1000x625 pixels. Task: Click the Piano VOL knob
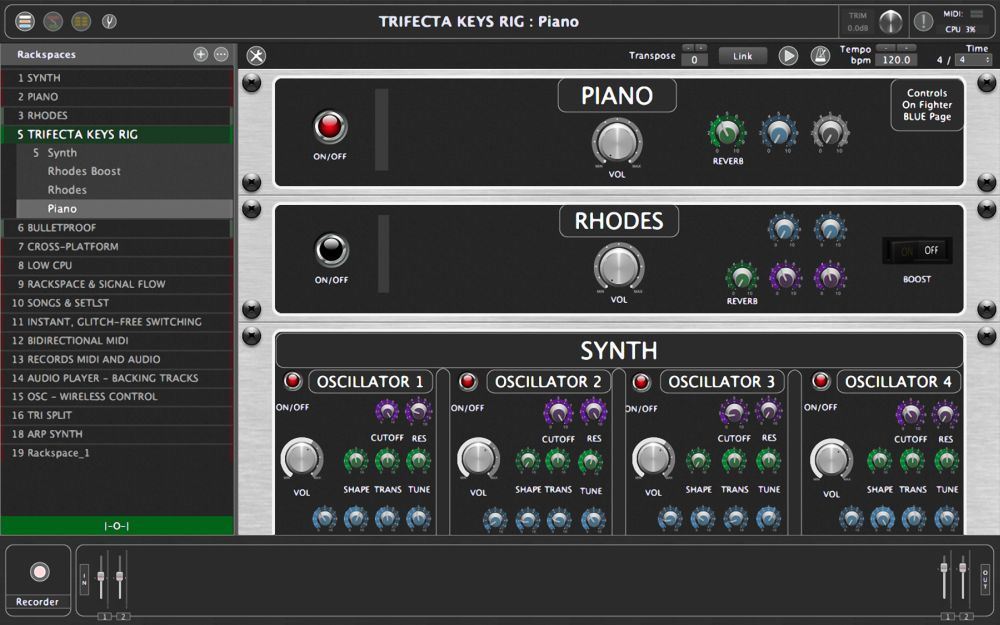[x=617, y=142]
